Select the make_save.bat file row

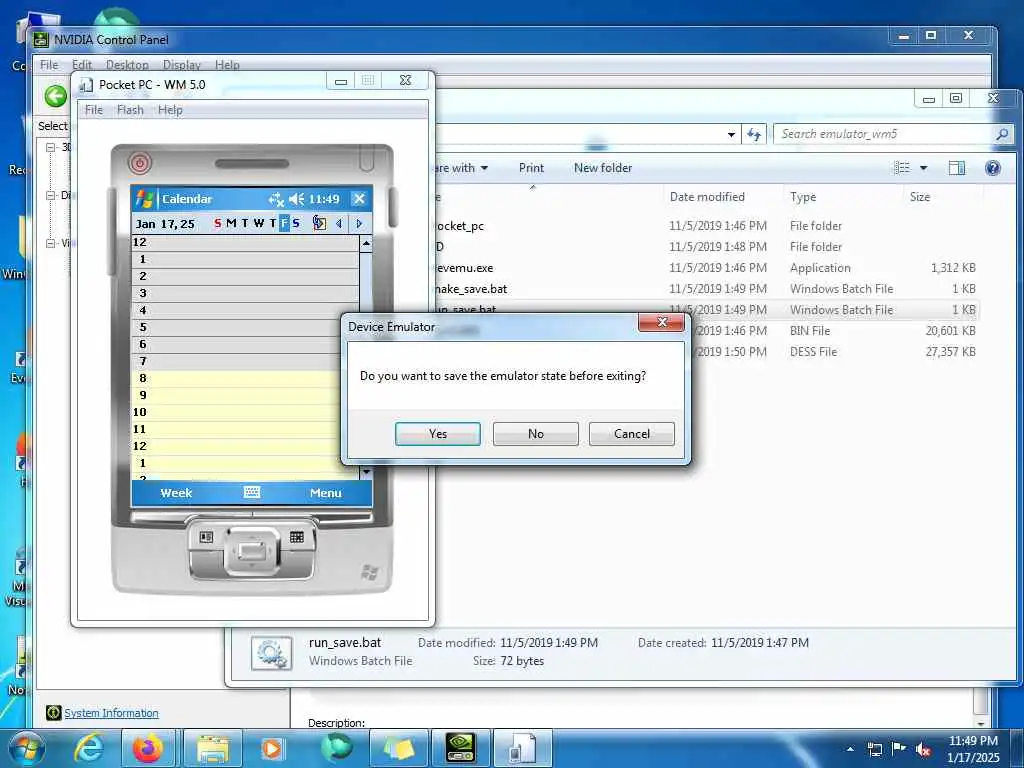tap(705, 289)
